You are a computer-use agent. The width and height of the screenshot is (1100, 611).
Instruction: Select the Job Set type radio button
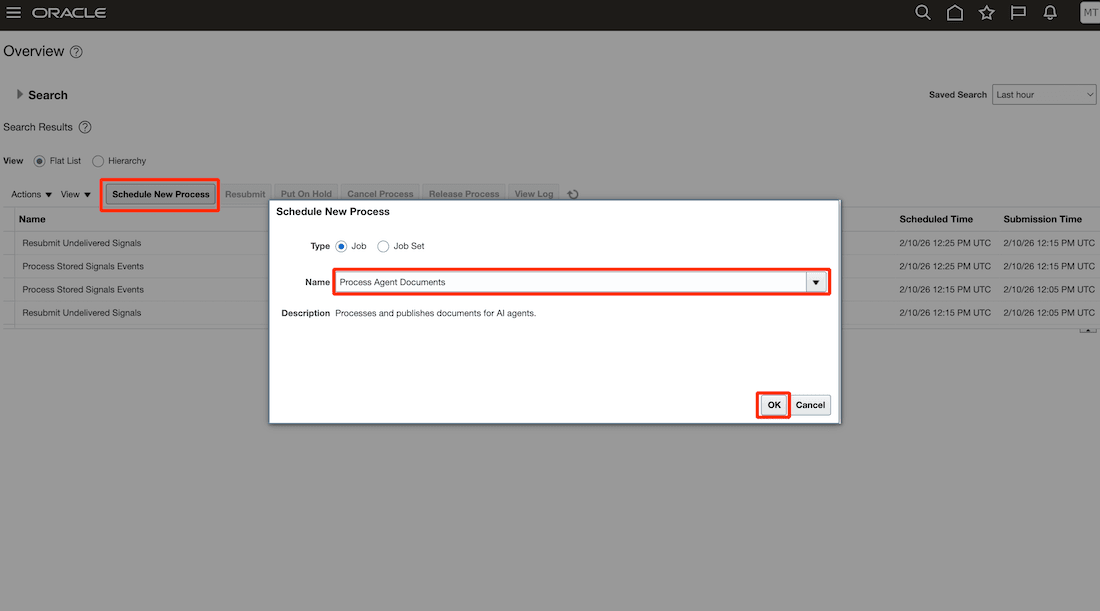click(x=383, y=246)
